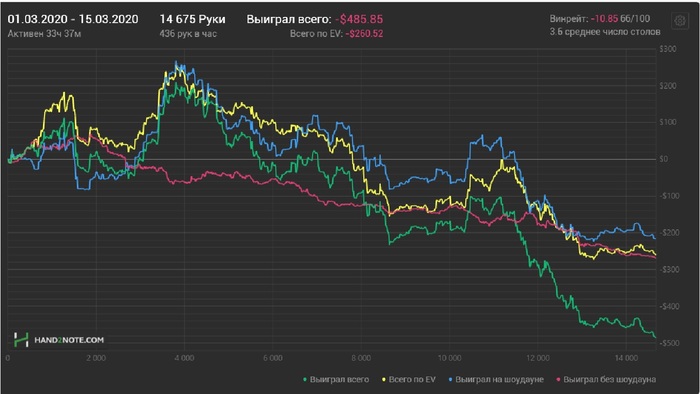Click the $0 axis label
This screenshot has width=700, height=394.
tap(663, 159)
